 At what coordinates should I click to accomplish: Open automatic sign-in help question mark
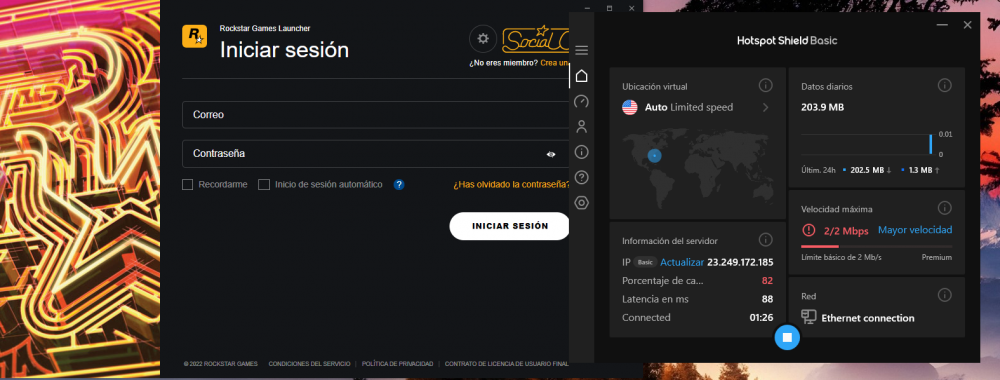tap(399, 185)
